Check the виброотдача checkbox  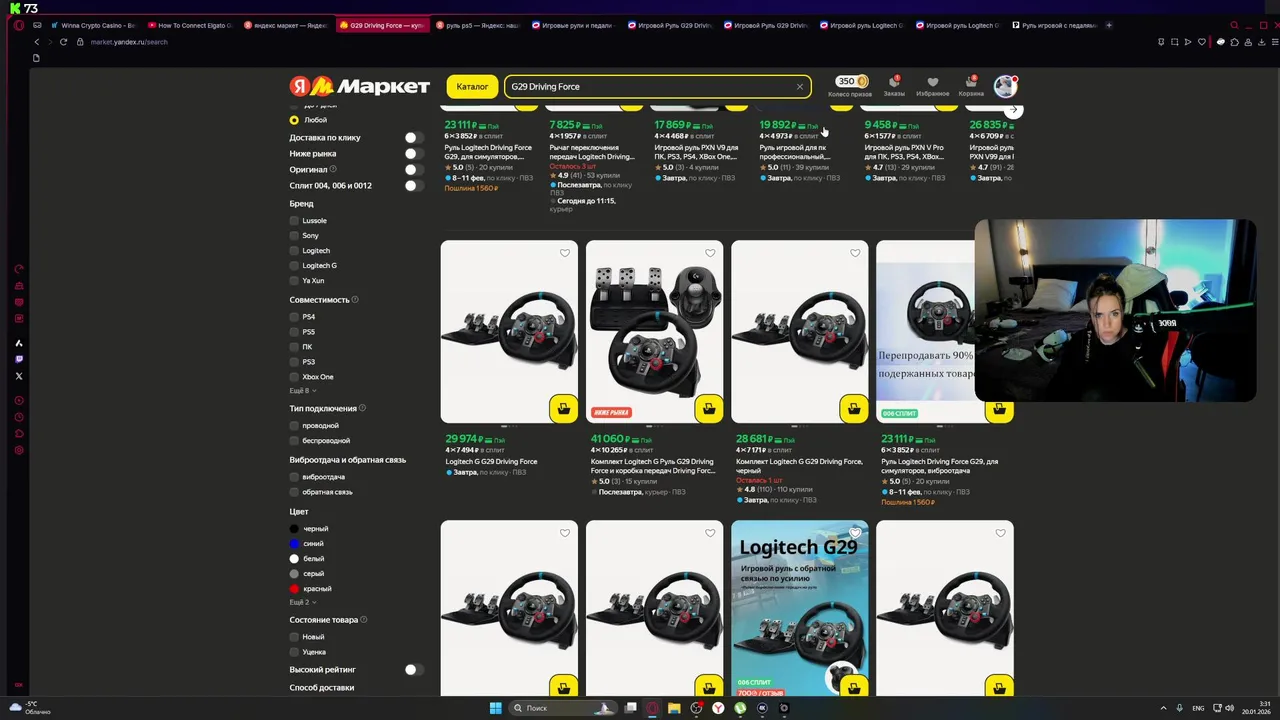point(294,477)
